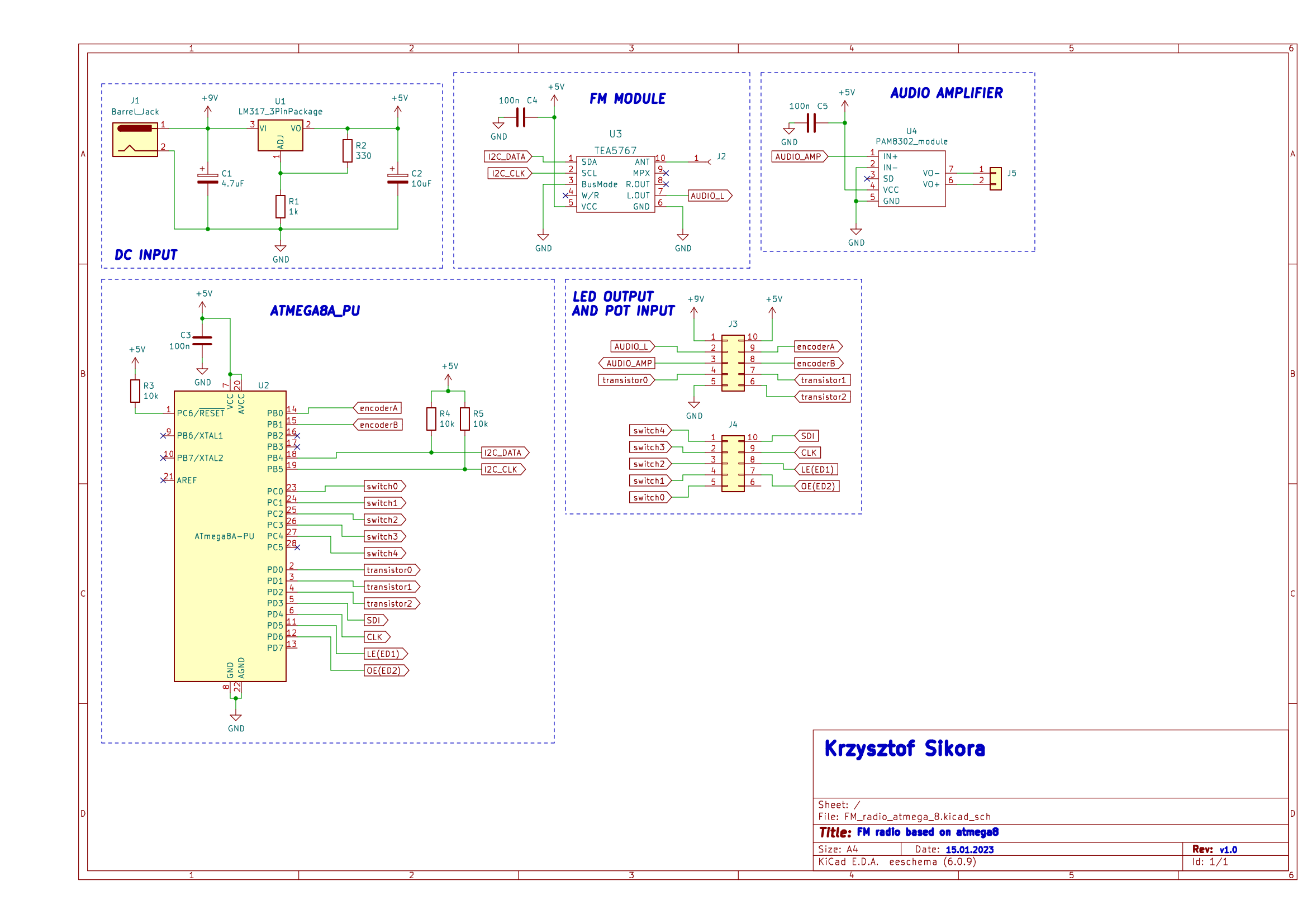Click the transistor2 label beside connector J3
Viewport: 1307px width, 924px height.
823,397
